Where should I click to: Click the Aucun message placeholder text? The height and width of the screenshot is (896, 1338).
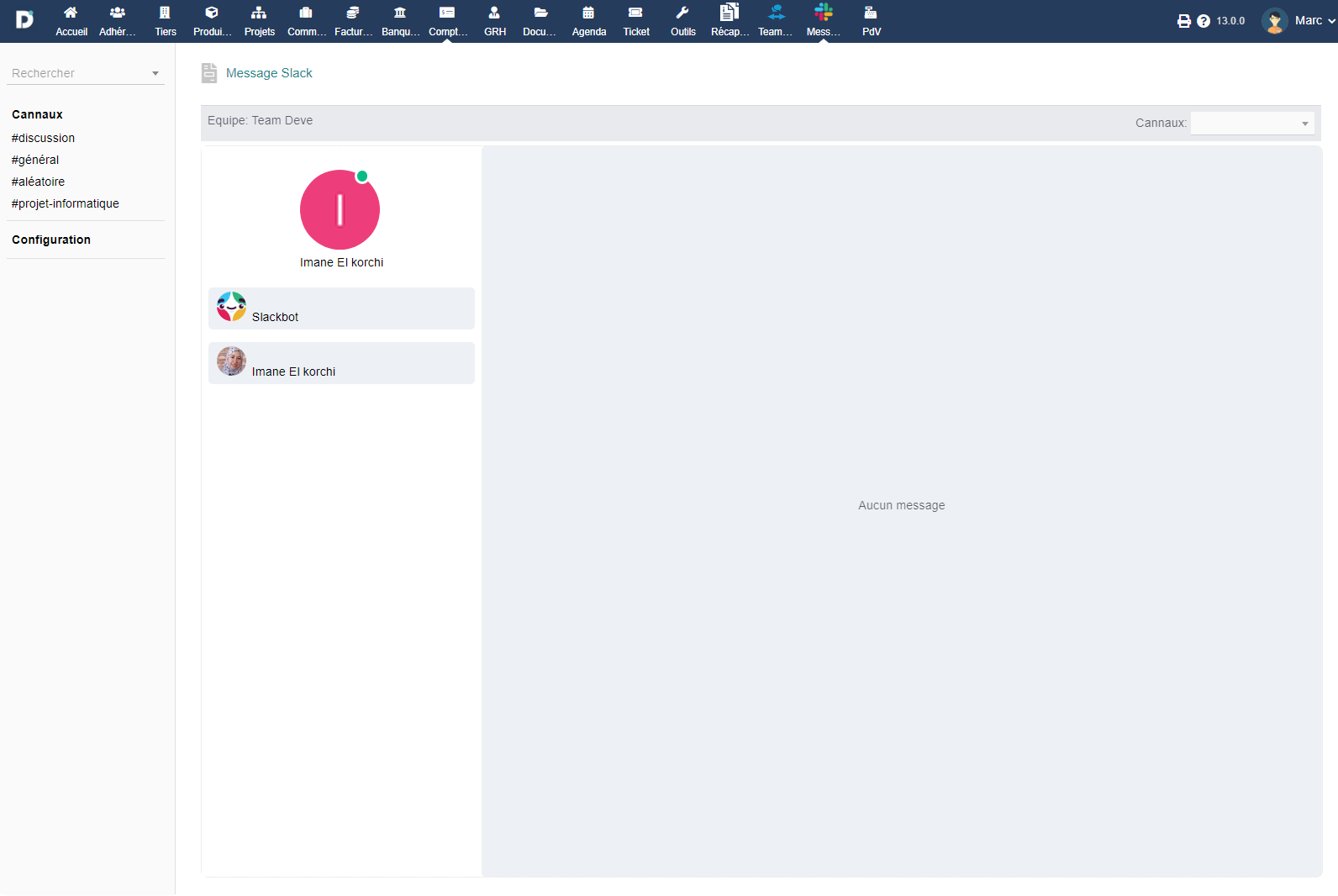coord(902,505)
